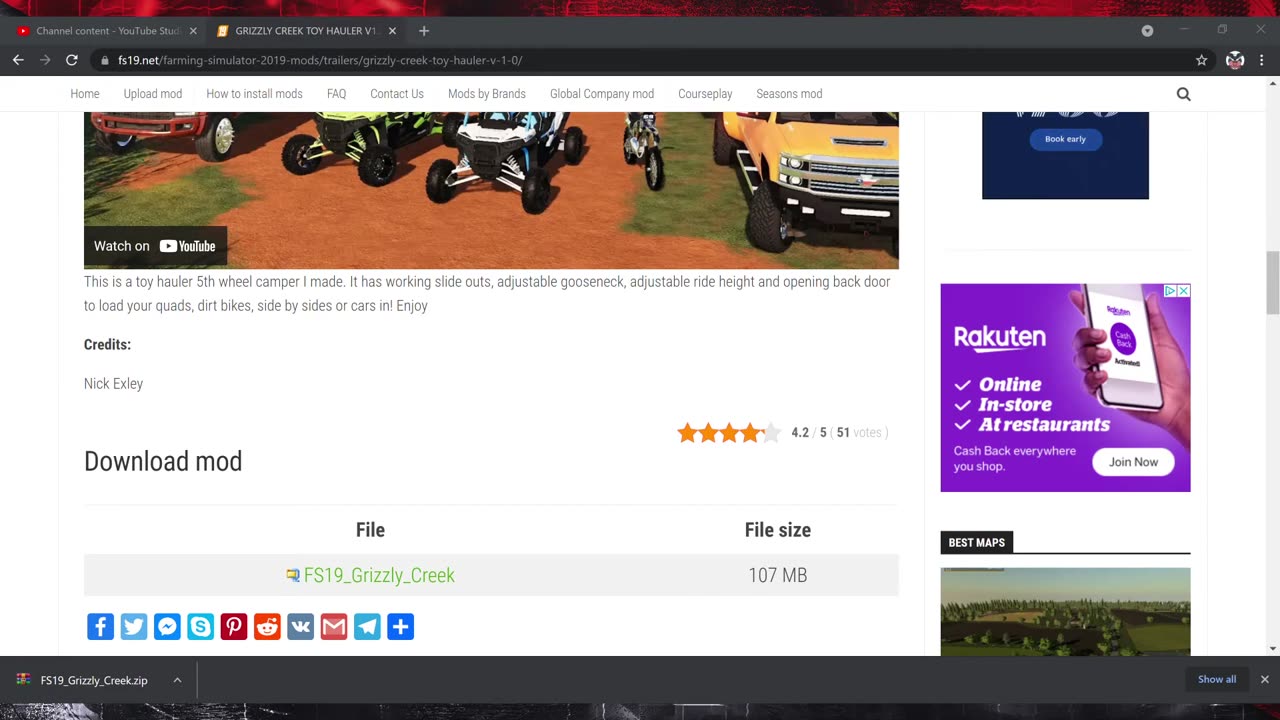The height and width of the screenshot is (720, 1280).
Task: Open the blue plus More share options
Action: 401,627
